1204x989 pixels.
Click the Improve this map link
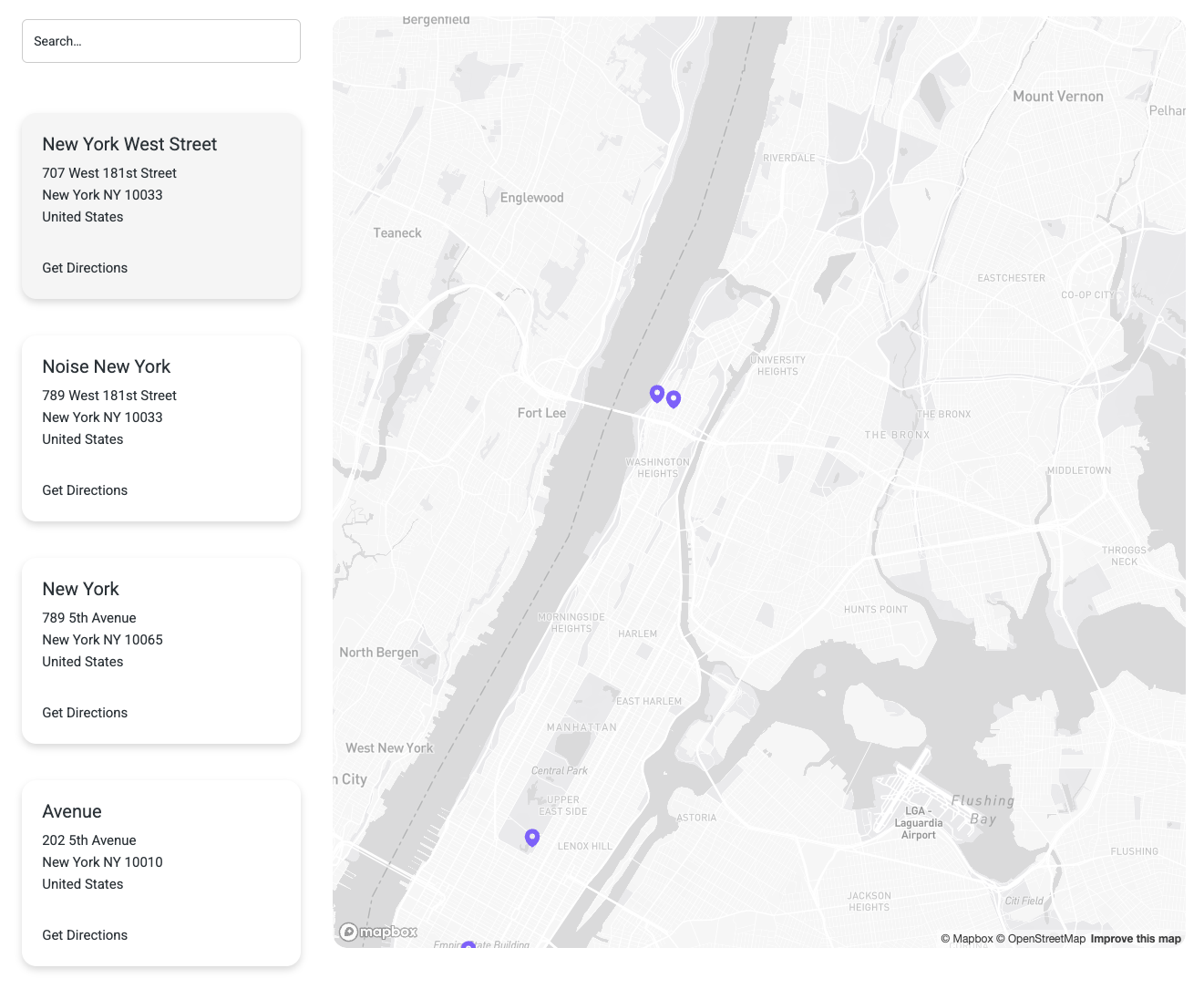[x=1136, y=939]
